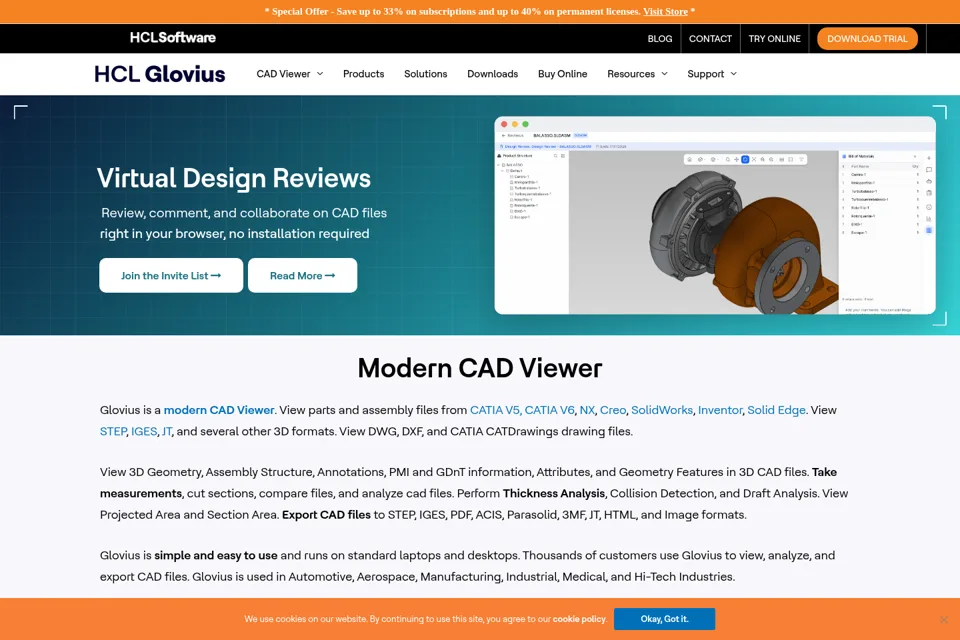Open the IGES format link
The height and width of the screenshot is (640, 960).
[x=144, y=432]
